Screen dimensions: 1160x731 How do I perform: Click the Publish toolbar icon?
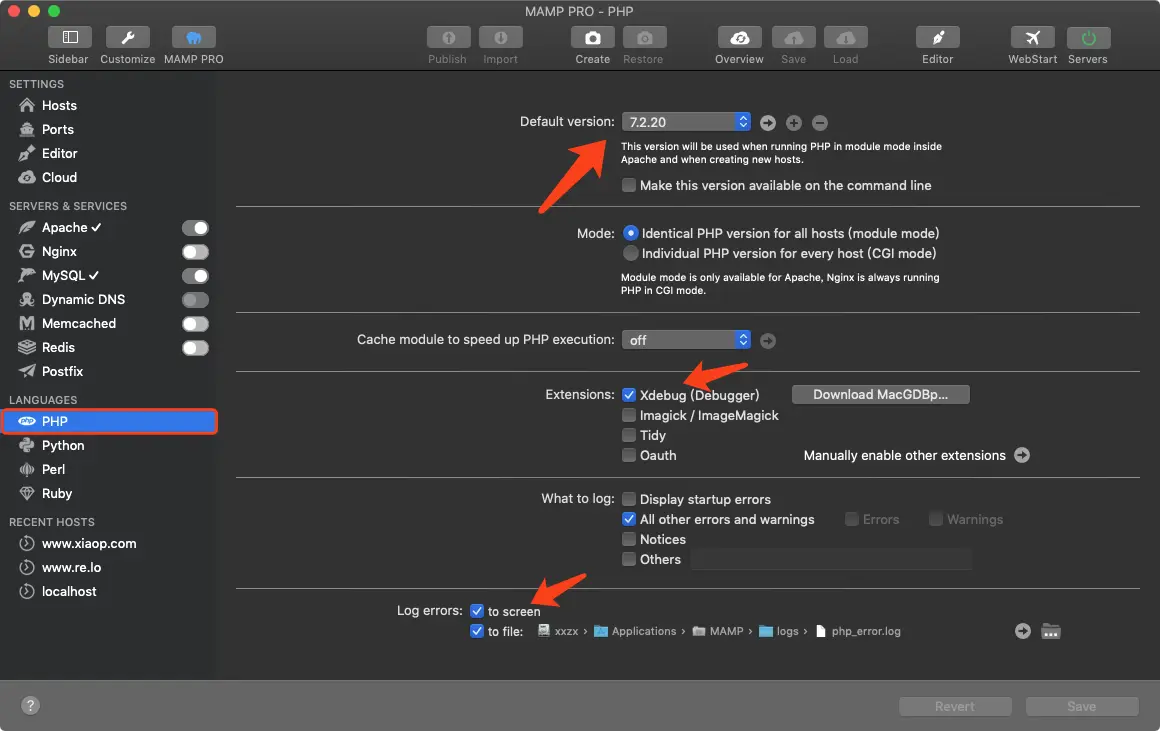click(448, 37)
